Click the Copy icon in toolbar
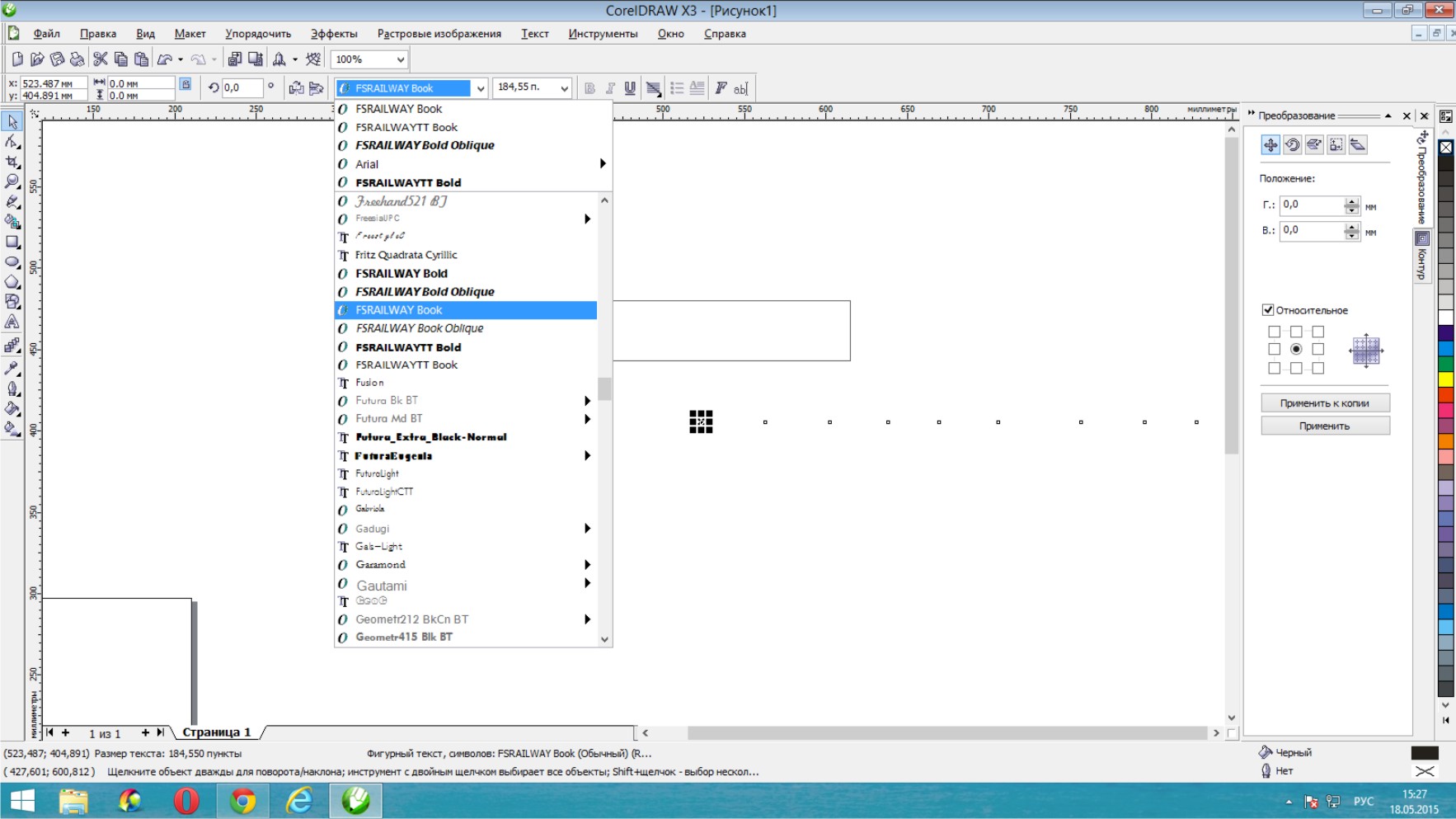This screenshot has width=1456, height=819. pos(121,59)
